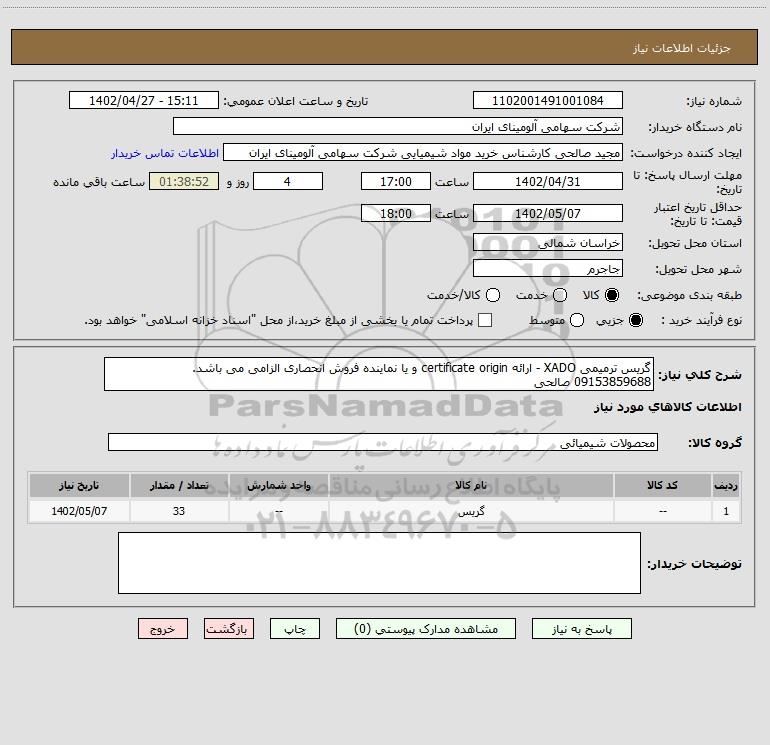Click the تاریخ نیاز column header
The width and height of the screenshot is (770, 745).
coord(79,485)
